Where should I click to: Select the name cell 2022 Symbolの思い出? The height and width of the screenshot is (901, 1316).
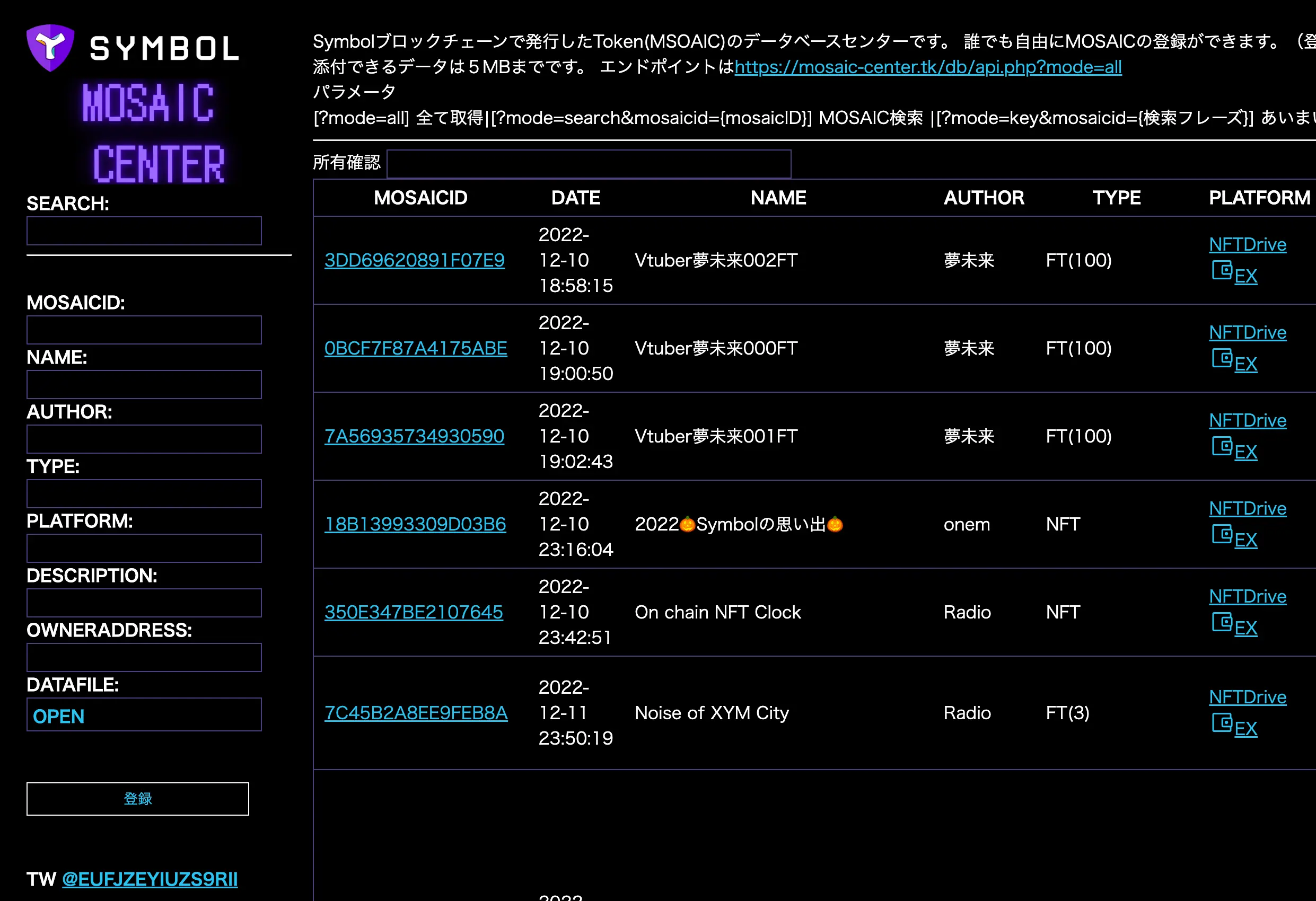[739, 524]
